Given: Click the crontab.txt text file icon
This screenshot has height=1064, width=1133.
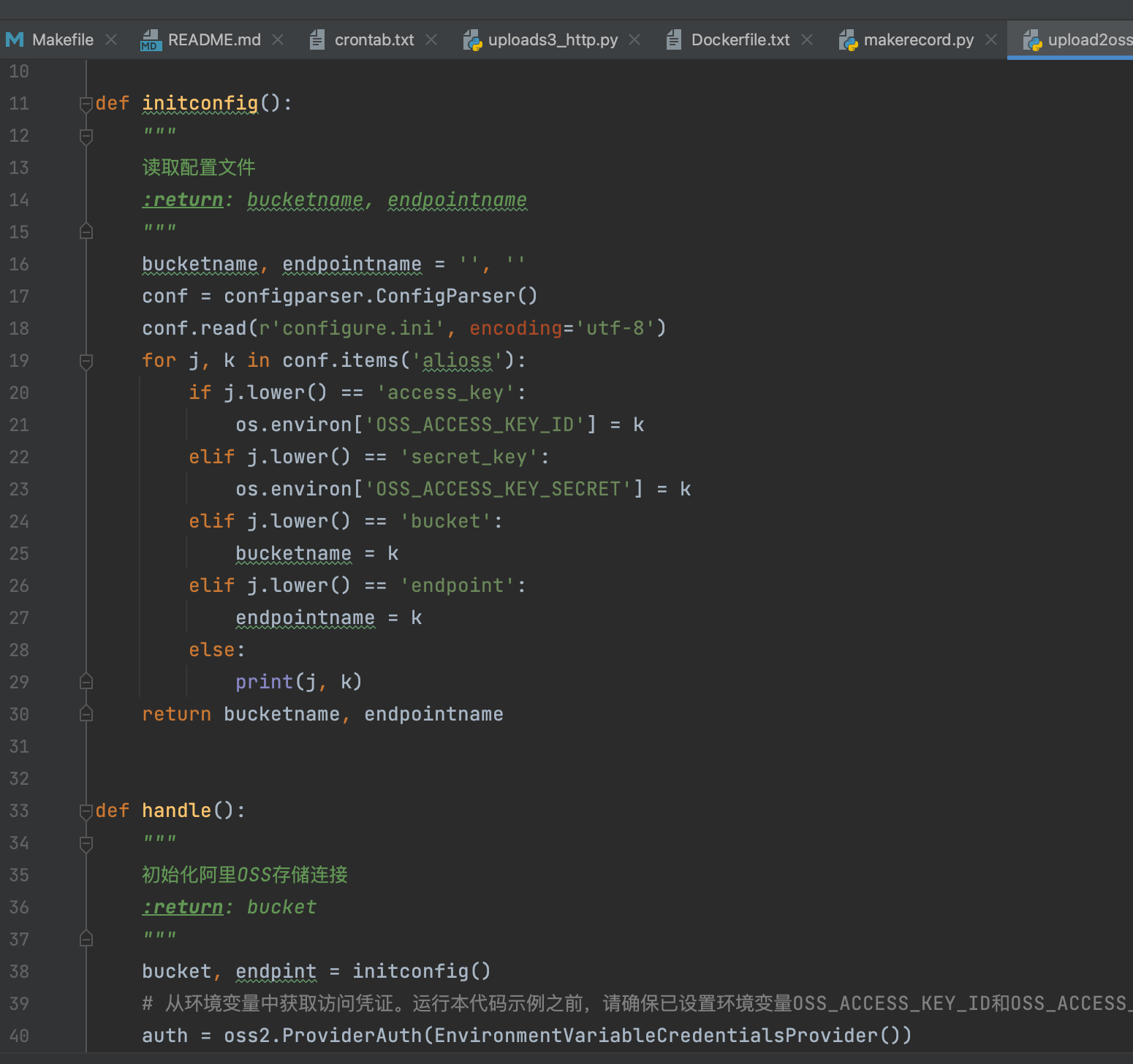Looking at the screenshot, I should [317, 39].
